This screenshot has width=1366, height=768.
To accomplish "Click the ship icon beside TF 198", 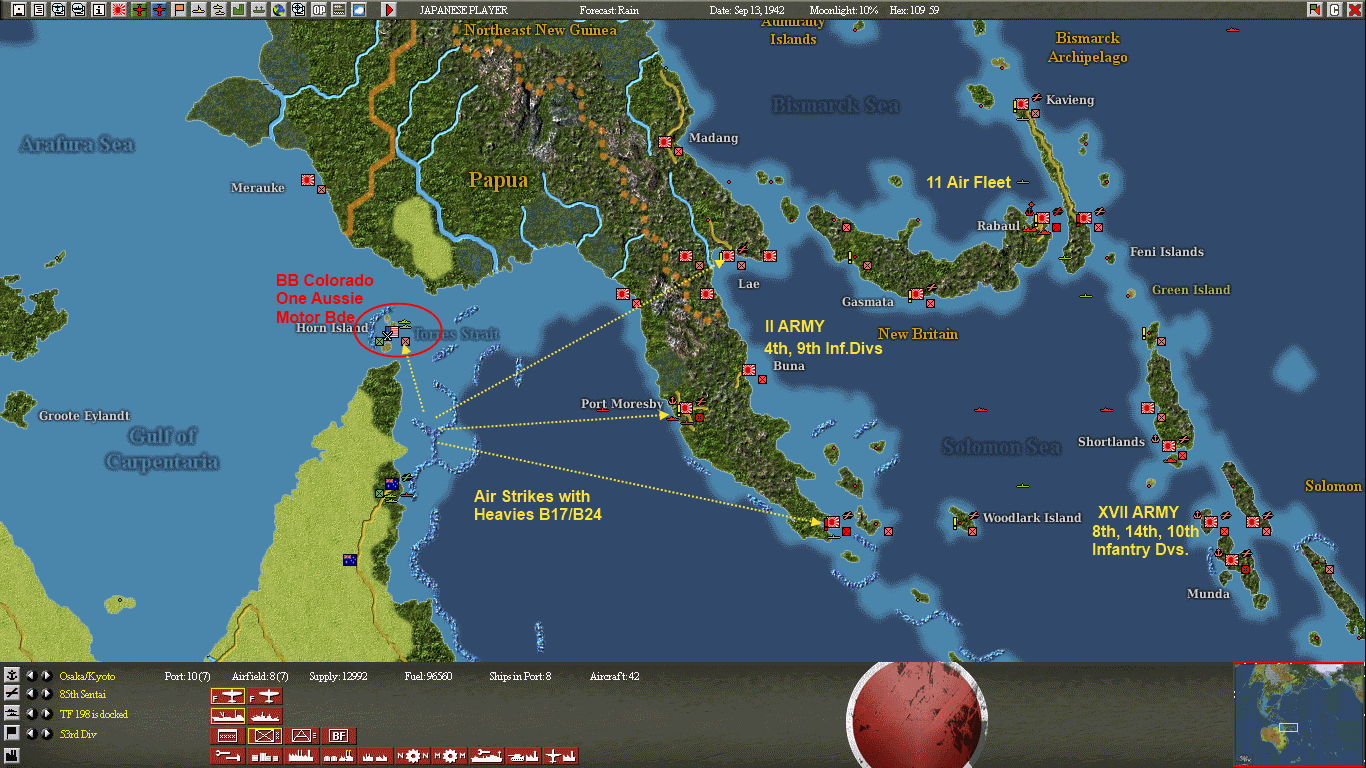I will tap(12, 714).
